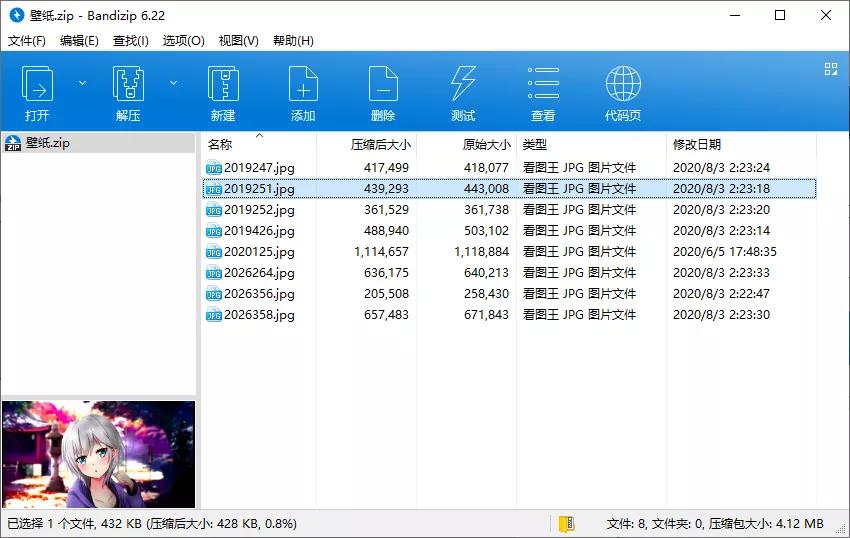Select file name 2026358.jpg

coord(259,315)
